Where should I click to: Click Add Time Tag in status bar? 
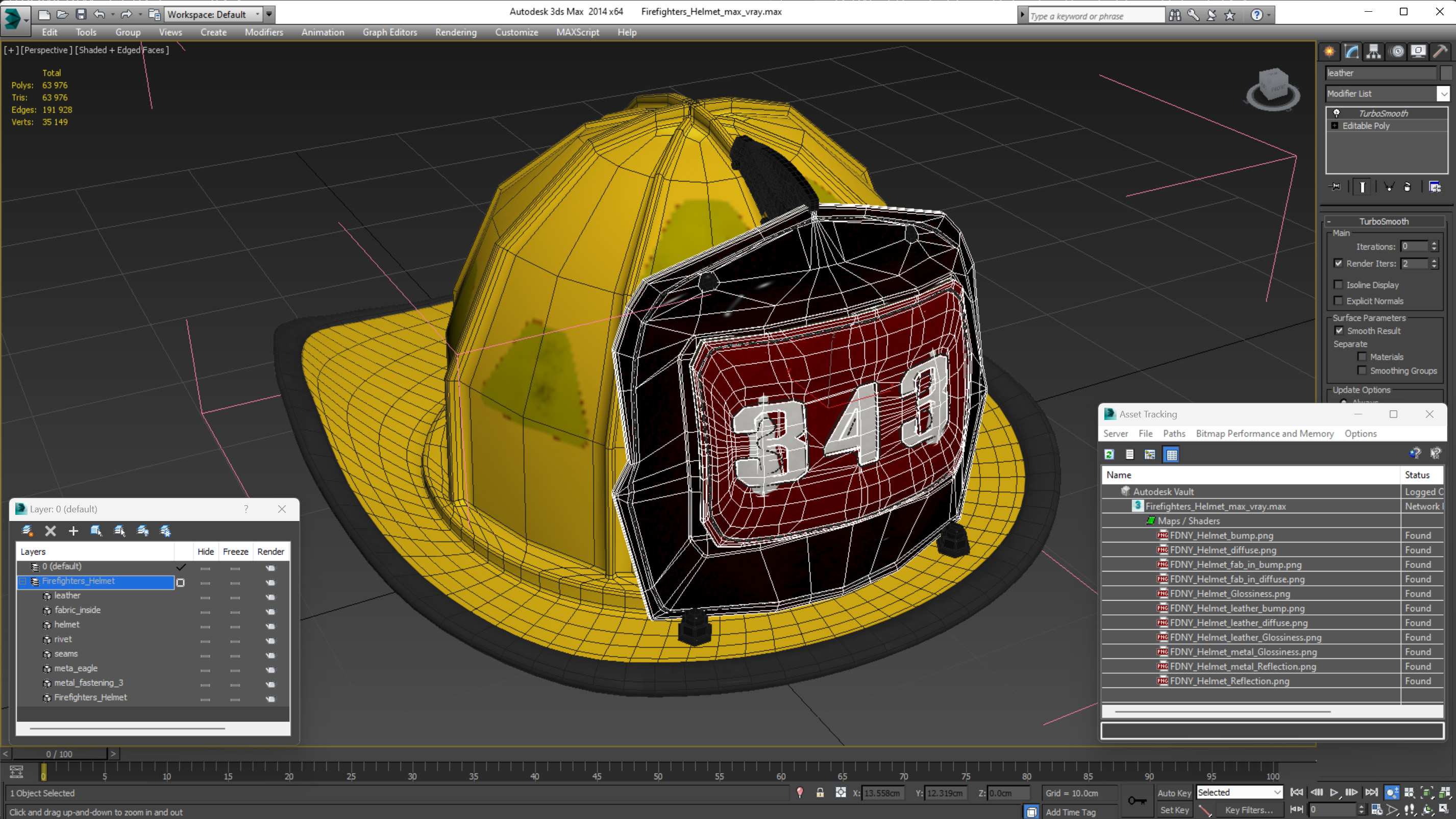point(1070,812)
